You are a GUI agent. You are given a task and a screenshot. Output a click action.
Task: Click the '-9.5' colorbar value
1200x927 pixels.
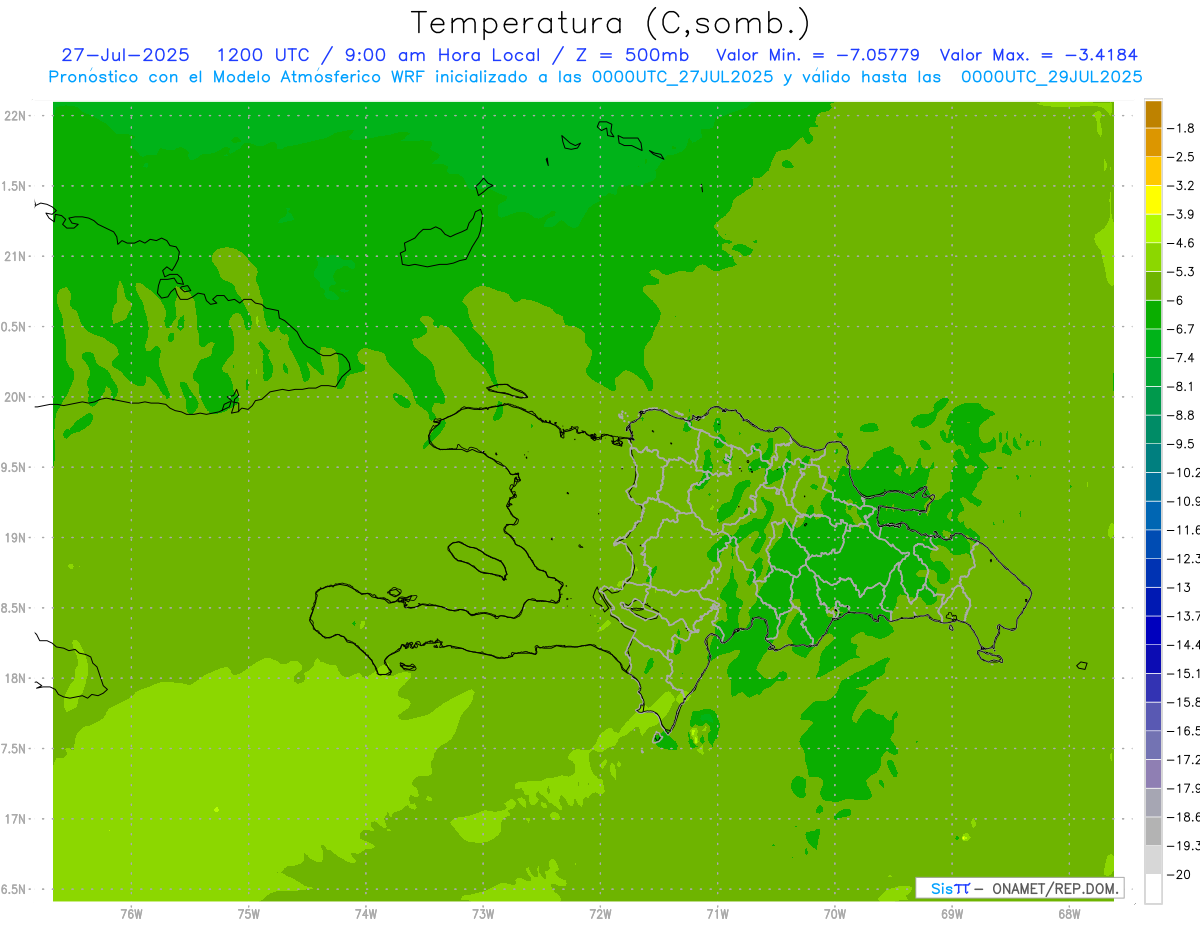pyautogui.click(x=1181, y=444)
